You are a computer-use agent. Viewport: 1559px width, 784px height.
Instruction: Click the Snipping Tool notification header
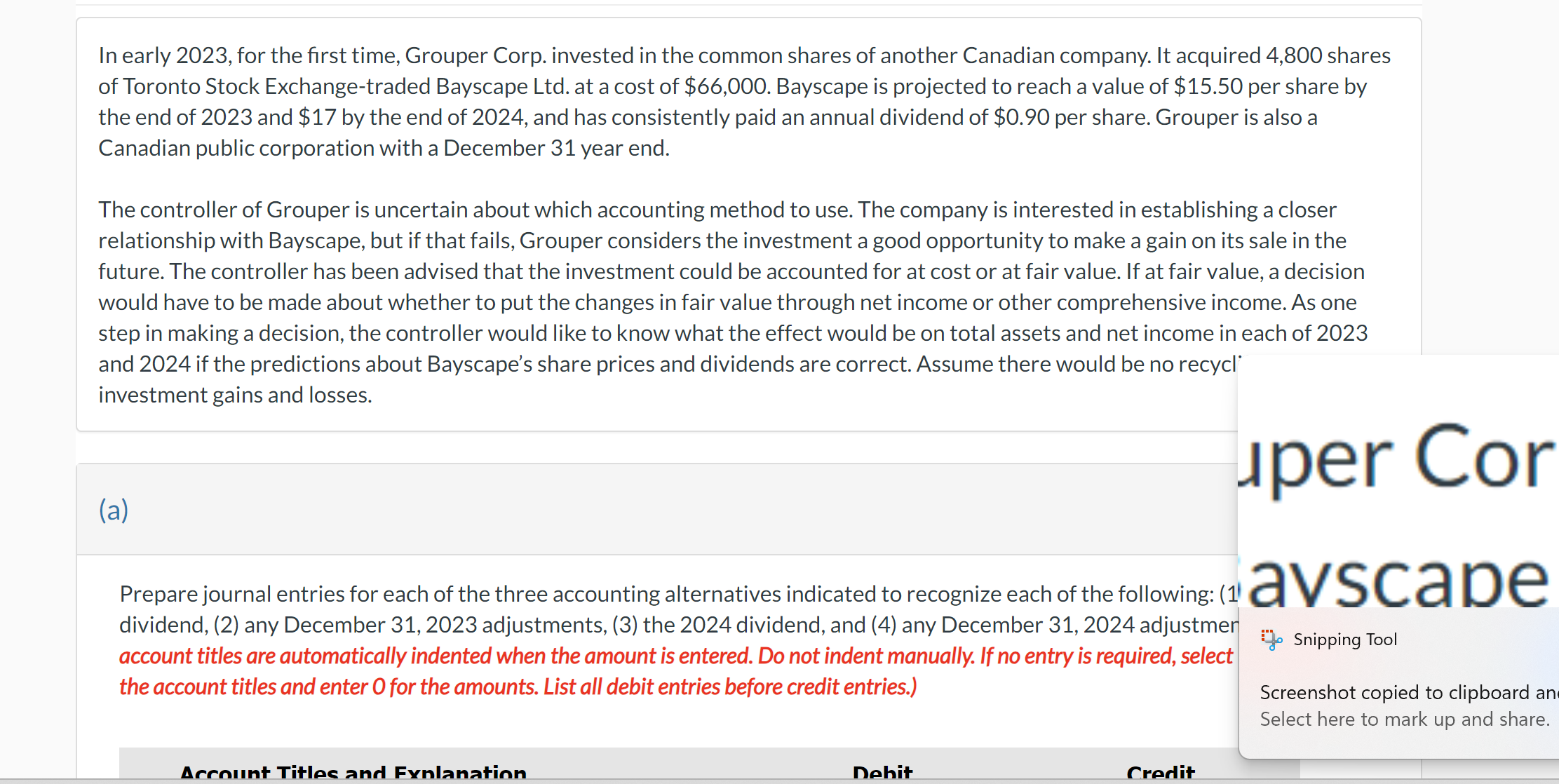pyautogui.click(x=1344, y=639)
